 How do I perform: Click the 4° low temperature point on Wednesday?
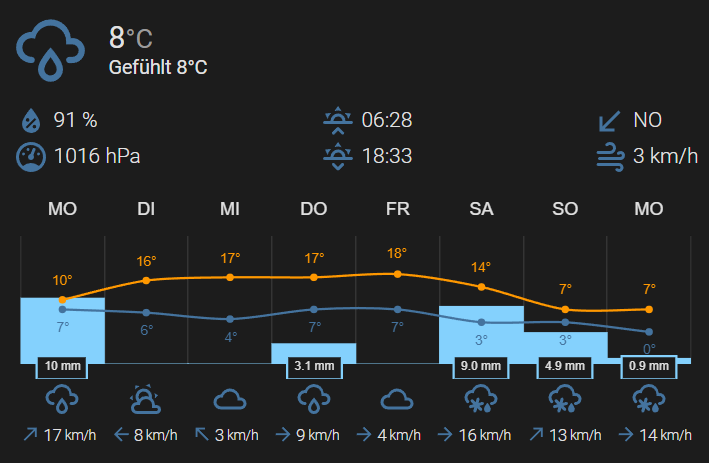pyautogui.click(x=230, y=319)
